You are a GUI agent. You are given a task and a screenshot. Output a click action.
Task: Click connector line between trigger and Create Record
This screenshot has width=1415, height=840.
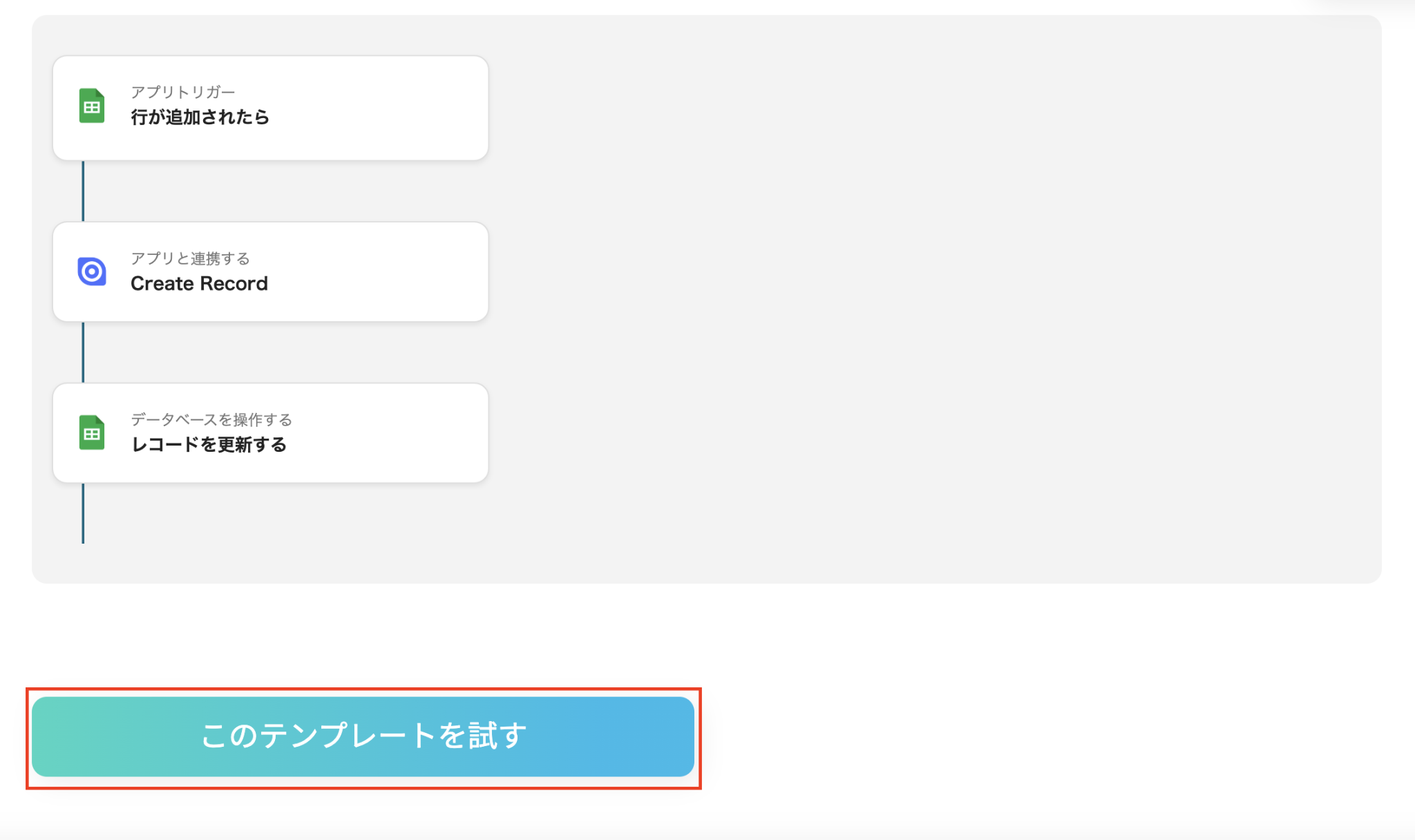83,191
